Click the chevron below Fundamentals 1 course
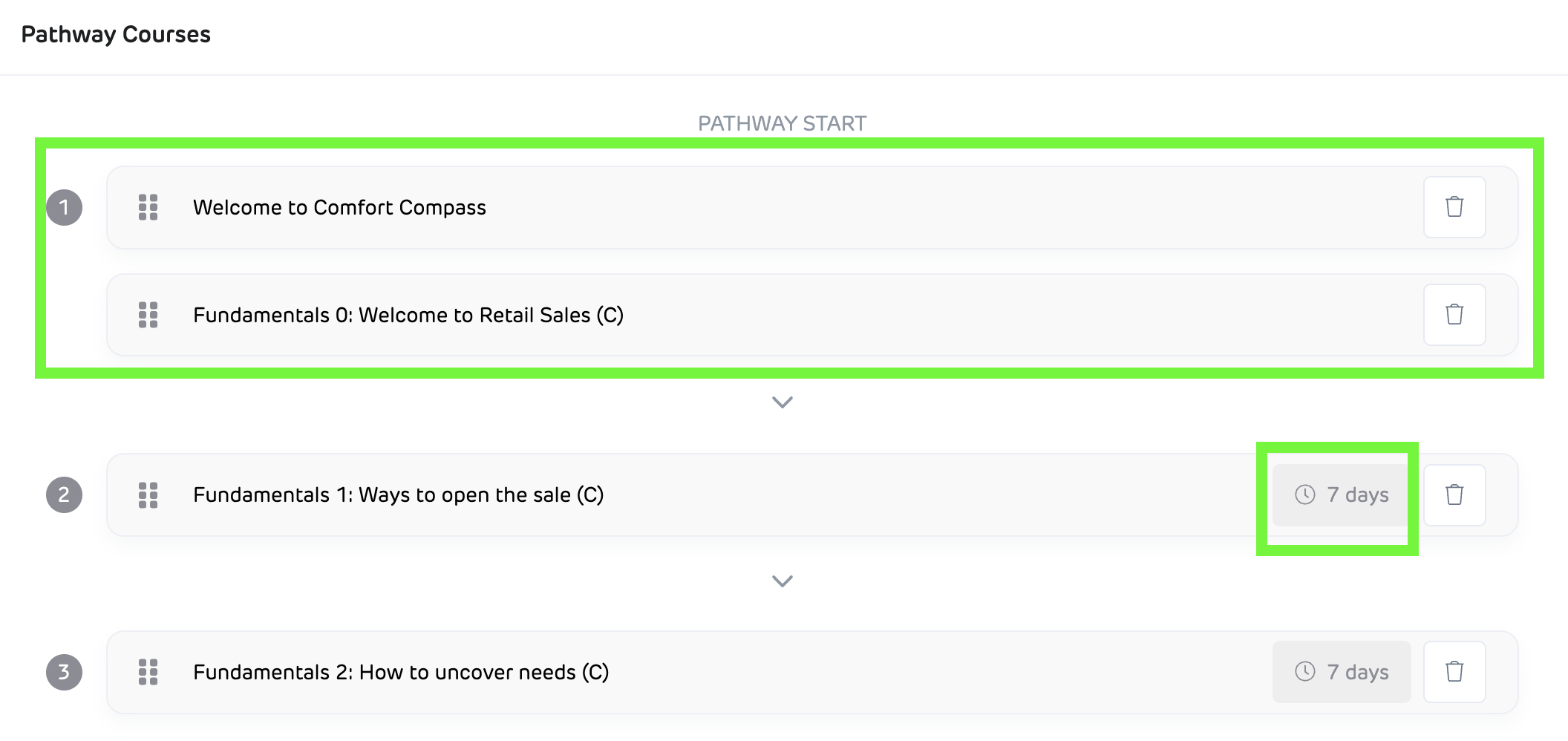This screenshot has height=741, width=1568. pyautogui.click(x=783, y=581)
